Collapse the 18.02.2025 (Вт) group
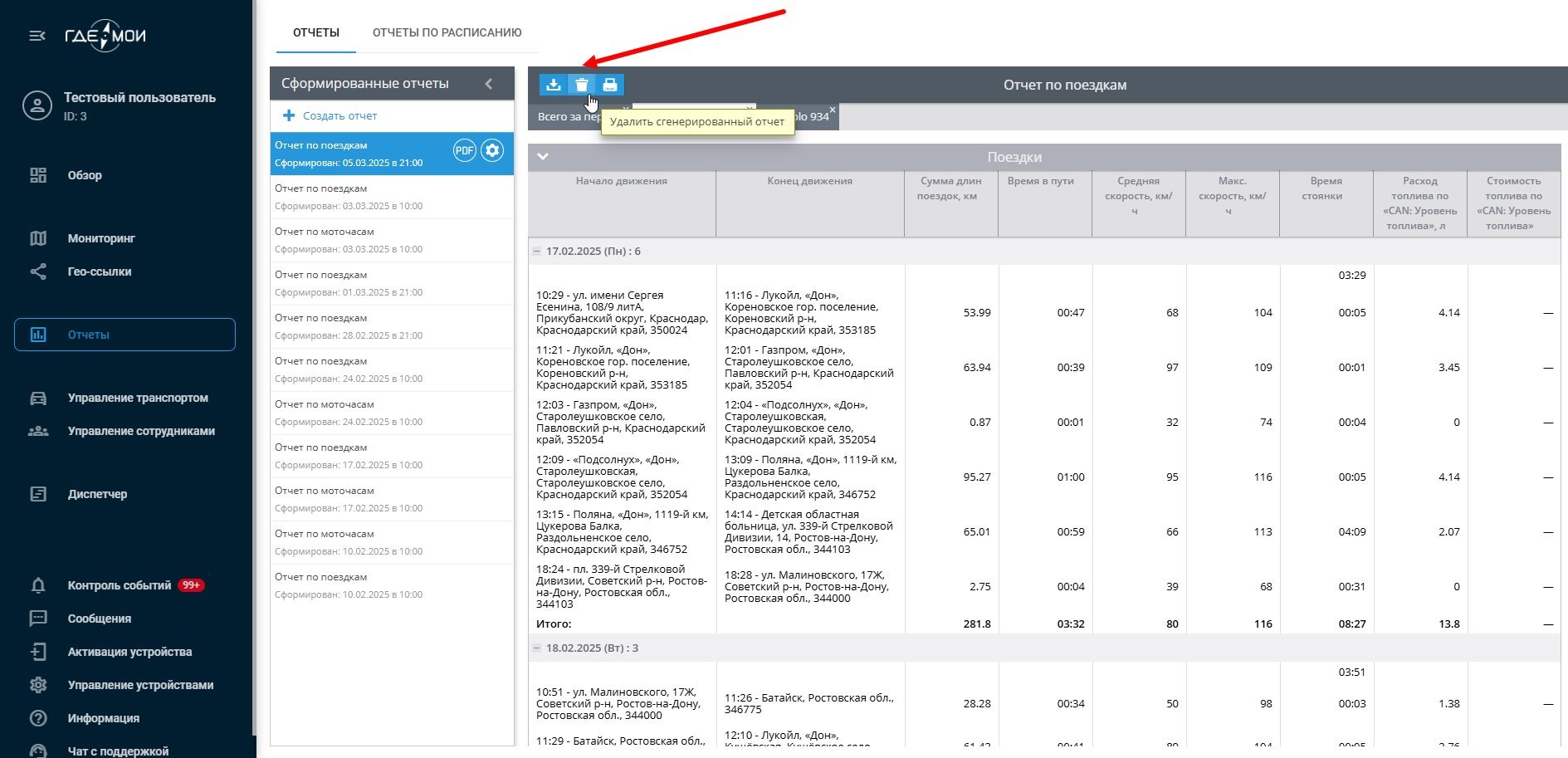This screenshot has width=1568, height=758. pyautogui.click(x=537, y=648)
